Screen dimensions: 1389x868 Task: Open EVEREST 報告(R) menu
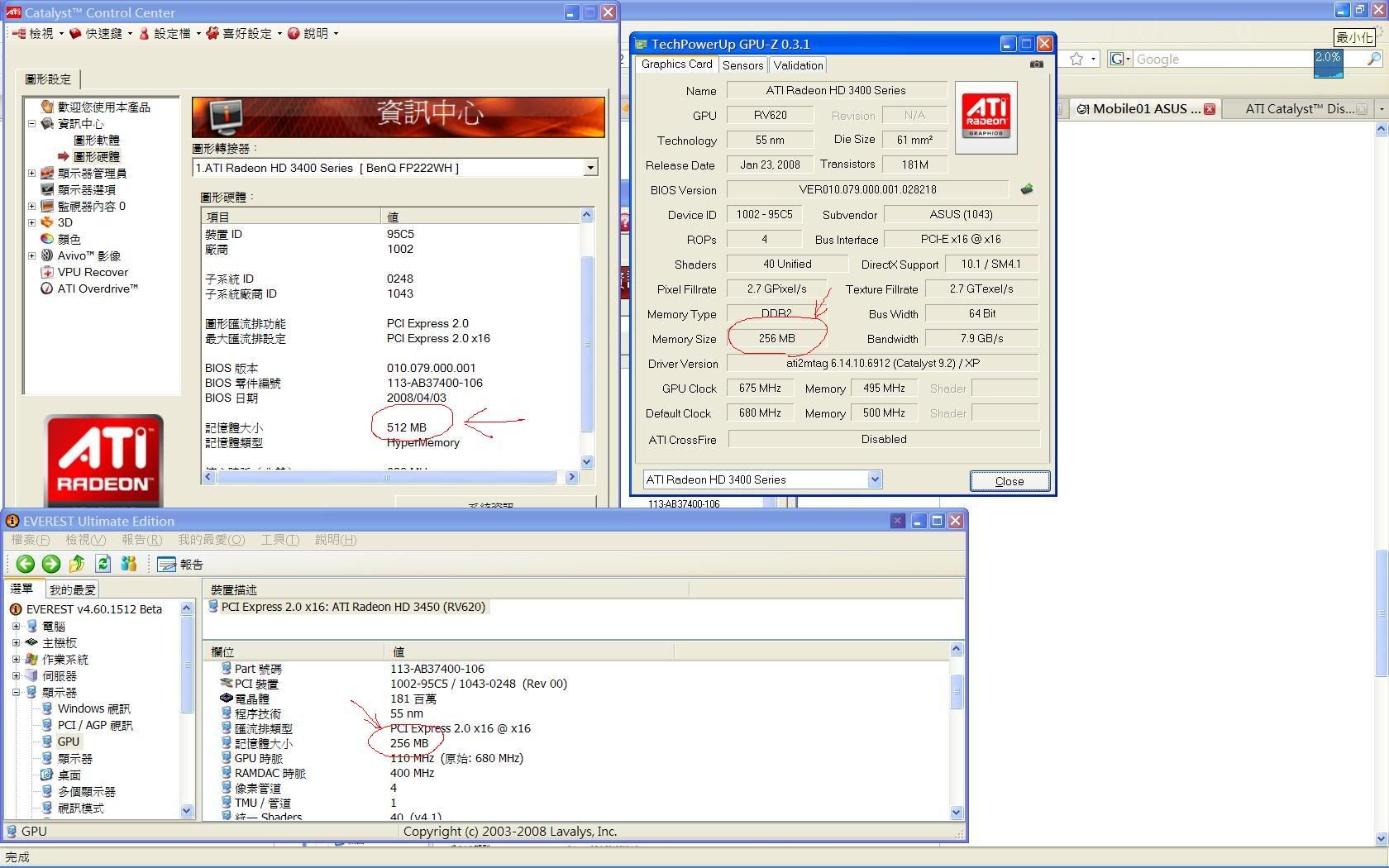tap(141, 540)
